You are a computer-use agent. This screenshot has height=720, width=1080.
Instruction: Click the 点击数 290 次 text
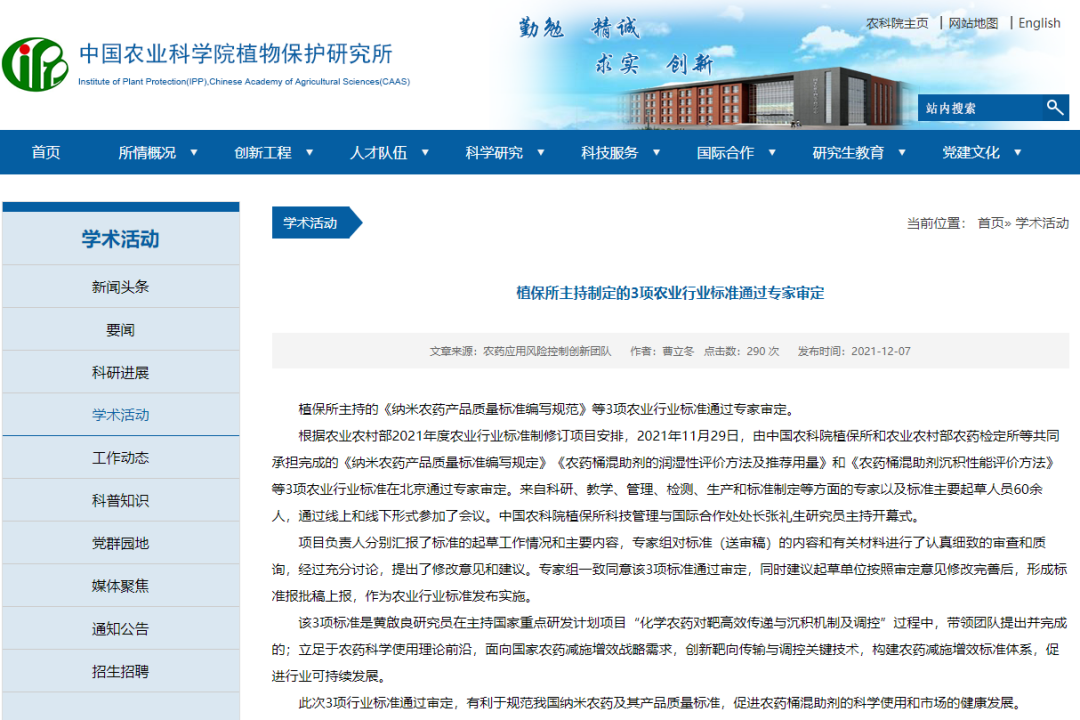coord(742,351)
